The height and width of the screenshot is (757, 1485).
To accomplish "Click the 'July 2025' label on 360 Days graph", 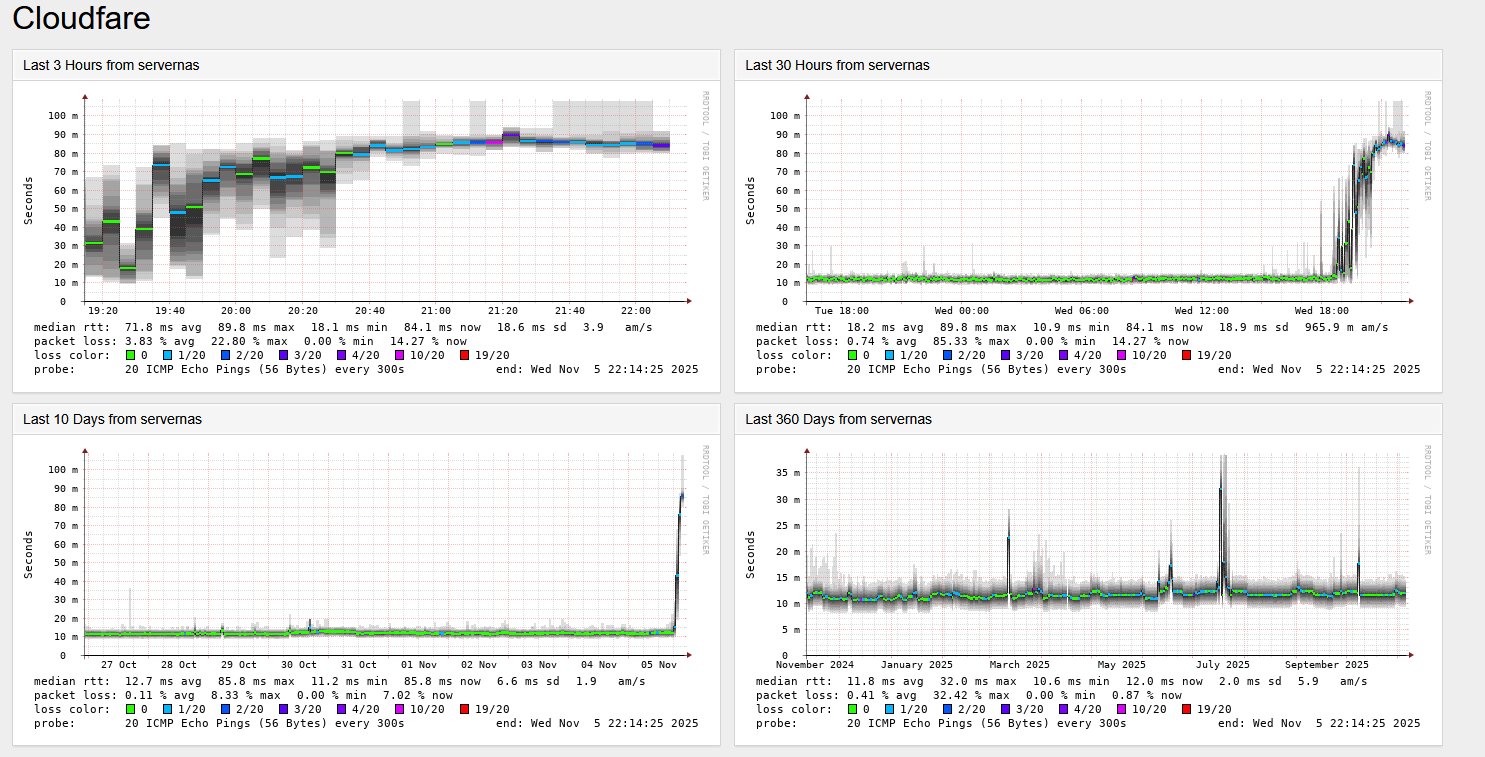I will (1224, 665).
